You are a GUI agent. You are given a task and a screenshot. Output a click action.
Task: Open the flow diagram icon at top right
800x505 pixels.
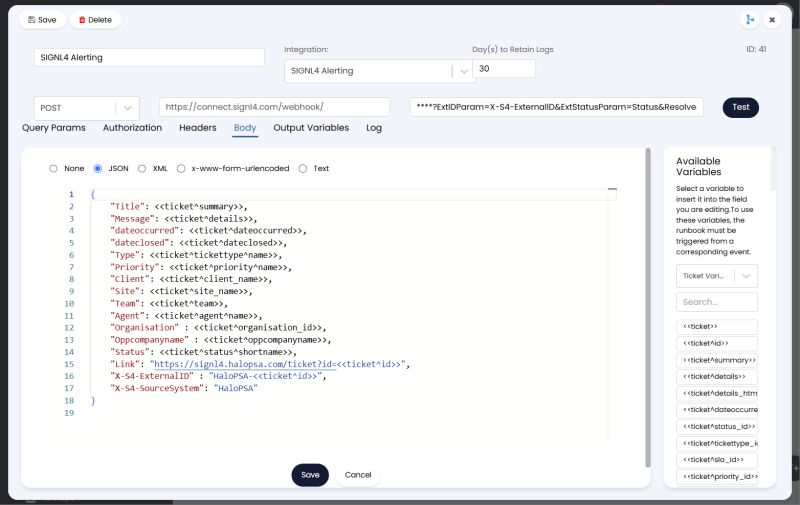pyautogui.click(x=749, y=19)
